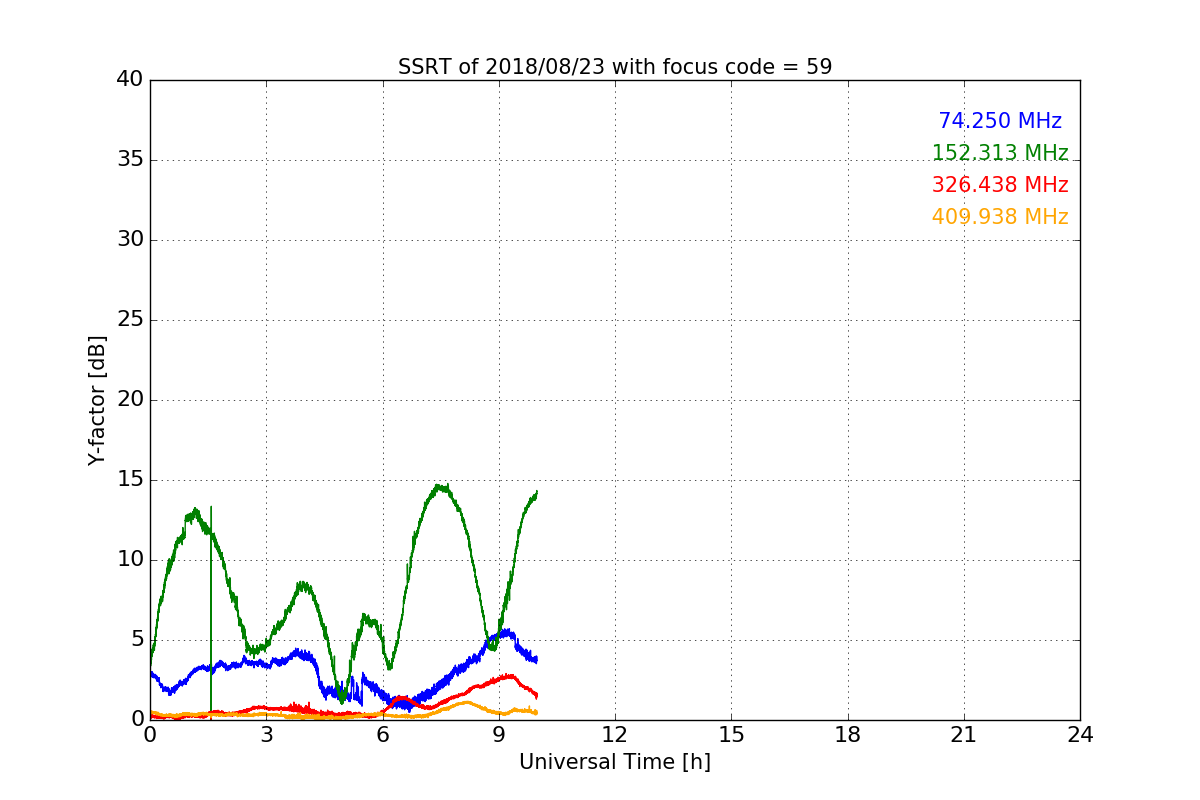This screenshot has height=800, width=1200.
Task: Click the green "152.313 MHz" legend label
Action: 1000,153
